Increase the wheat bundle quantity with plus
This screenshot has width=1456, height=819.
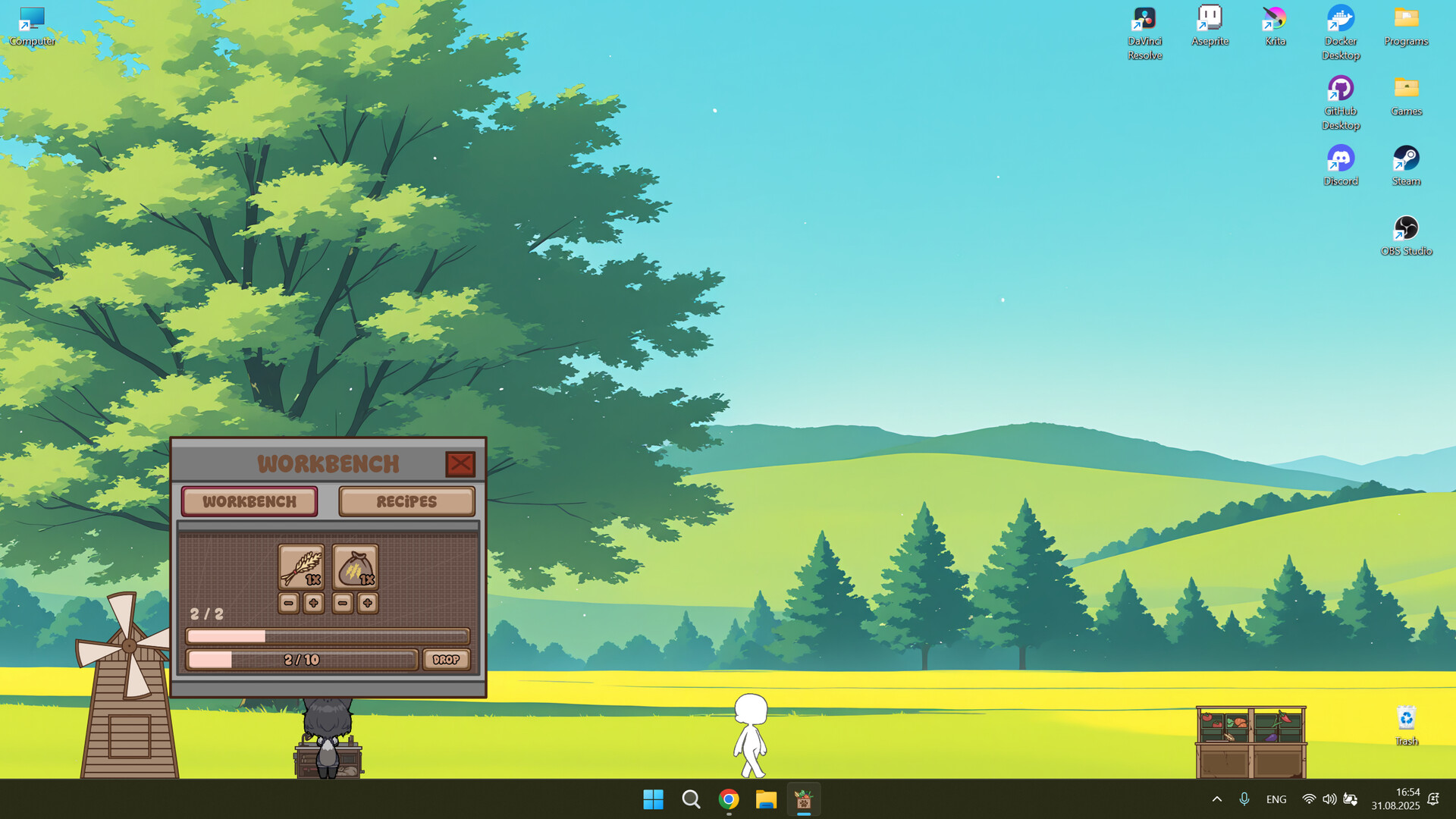(x=313, y=603)
